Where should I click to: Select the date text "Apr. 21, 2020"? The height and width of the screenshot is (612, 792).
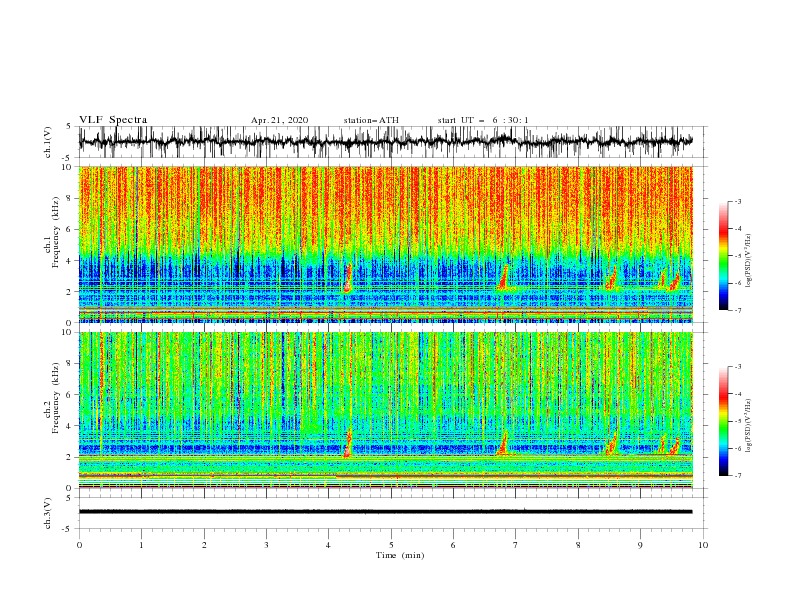279,120
